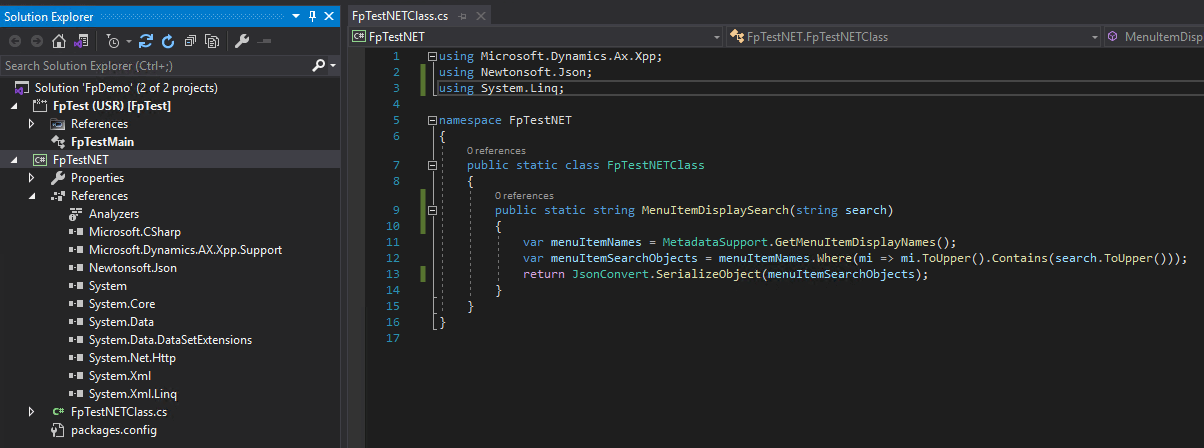Click the System.Xml reference icon
The image size is (1204, 448).
coord(76,376)
